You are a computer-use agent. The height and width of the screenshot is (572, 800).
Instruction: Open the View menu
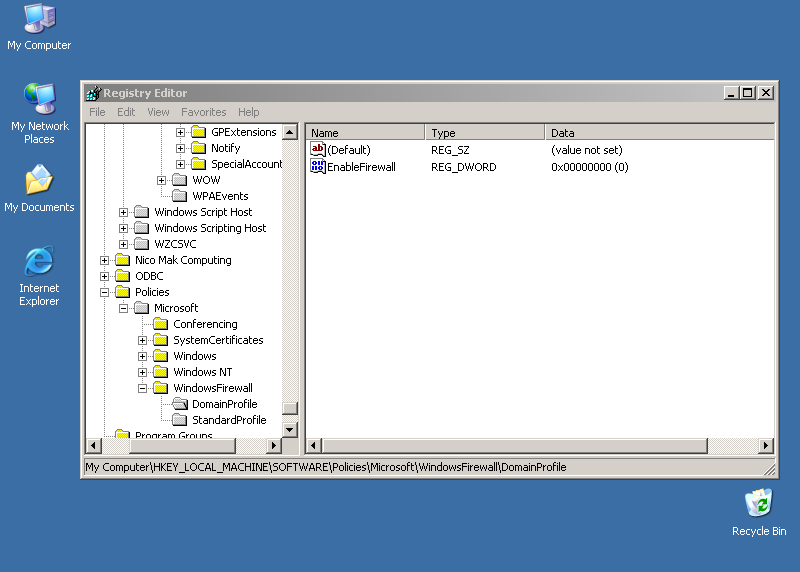coord(158,112)
